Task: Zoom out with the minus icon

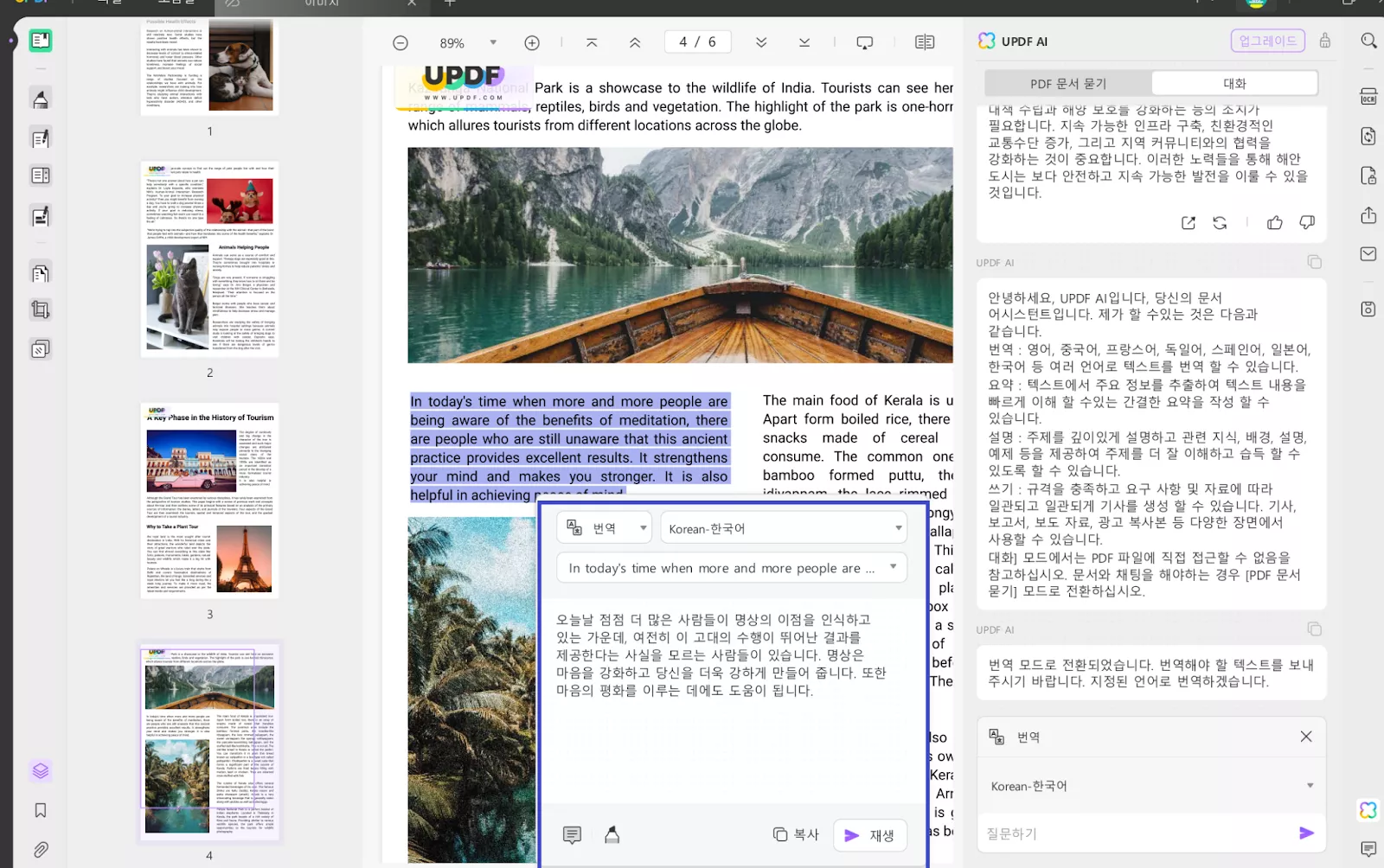Action: click(x=400, y=42)
